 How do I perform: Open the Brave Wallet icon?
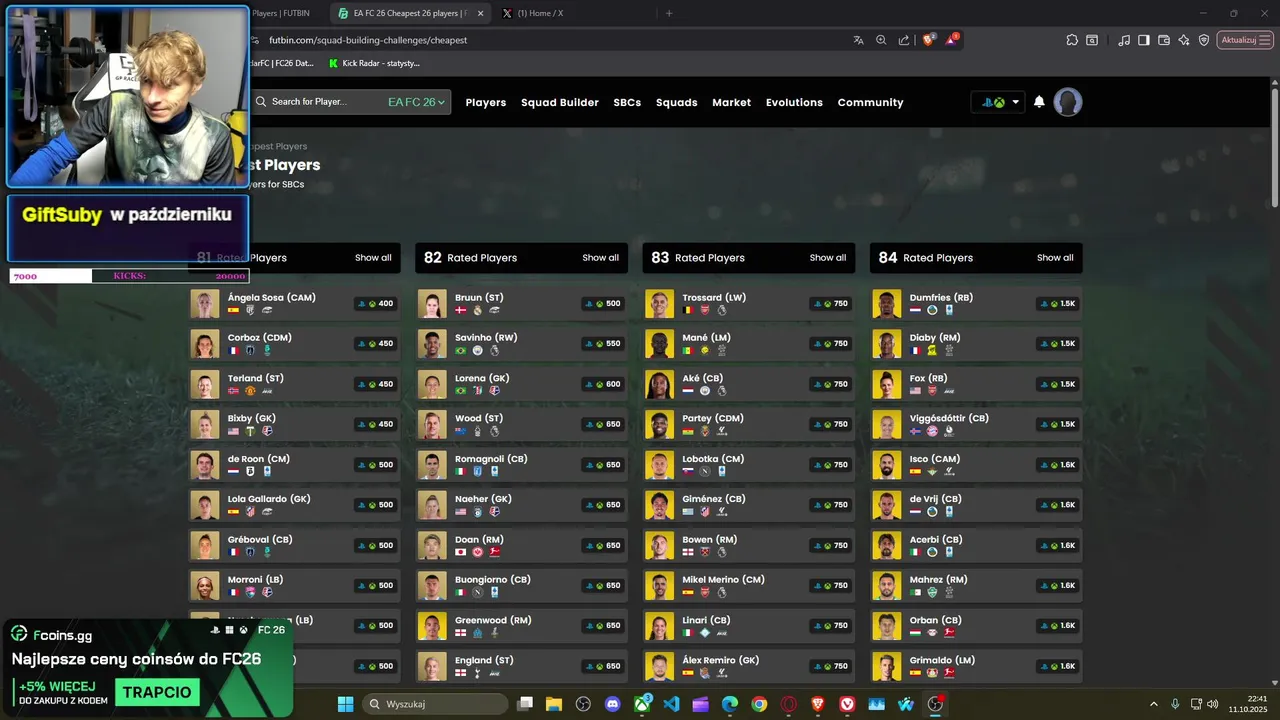1164,40
